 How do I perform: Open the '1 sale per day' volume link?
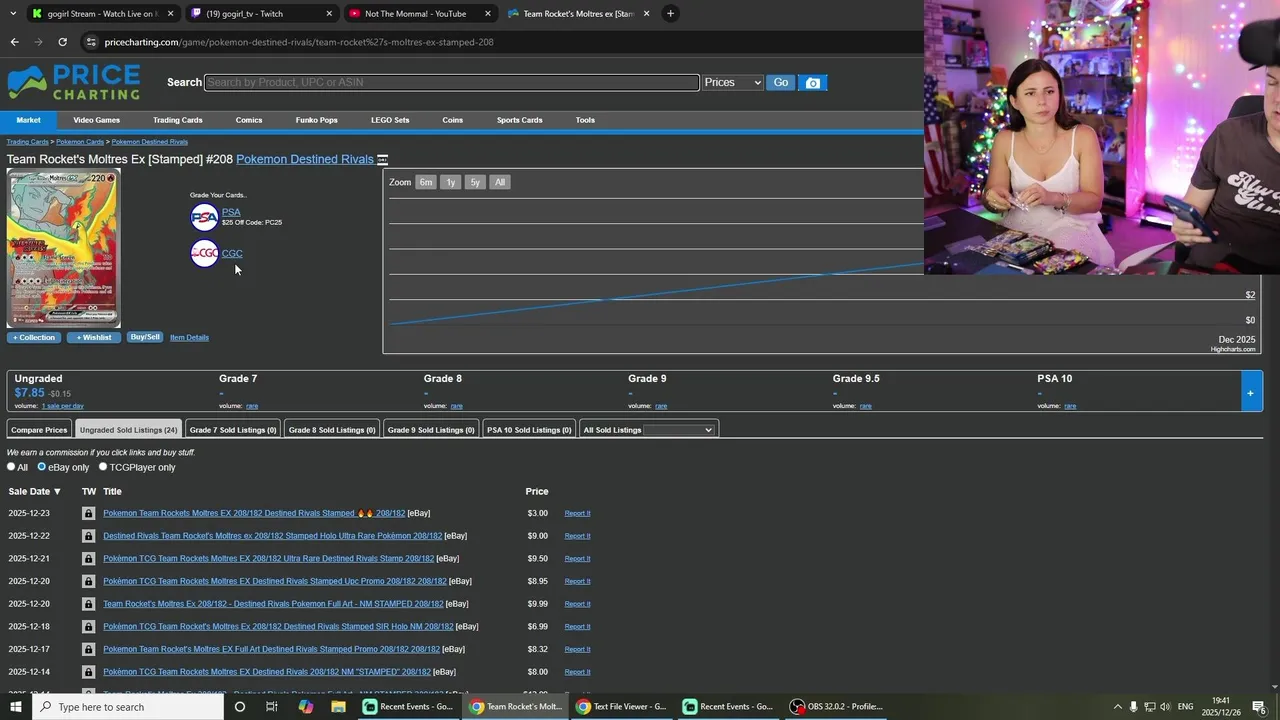coord(63,406)
